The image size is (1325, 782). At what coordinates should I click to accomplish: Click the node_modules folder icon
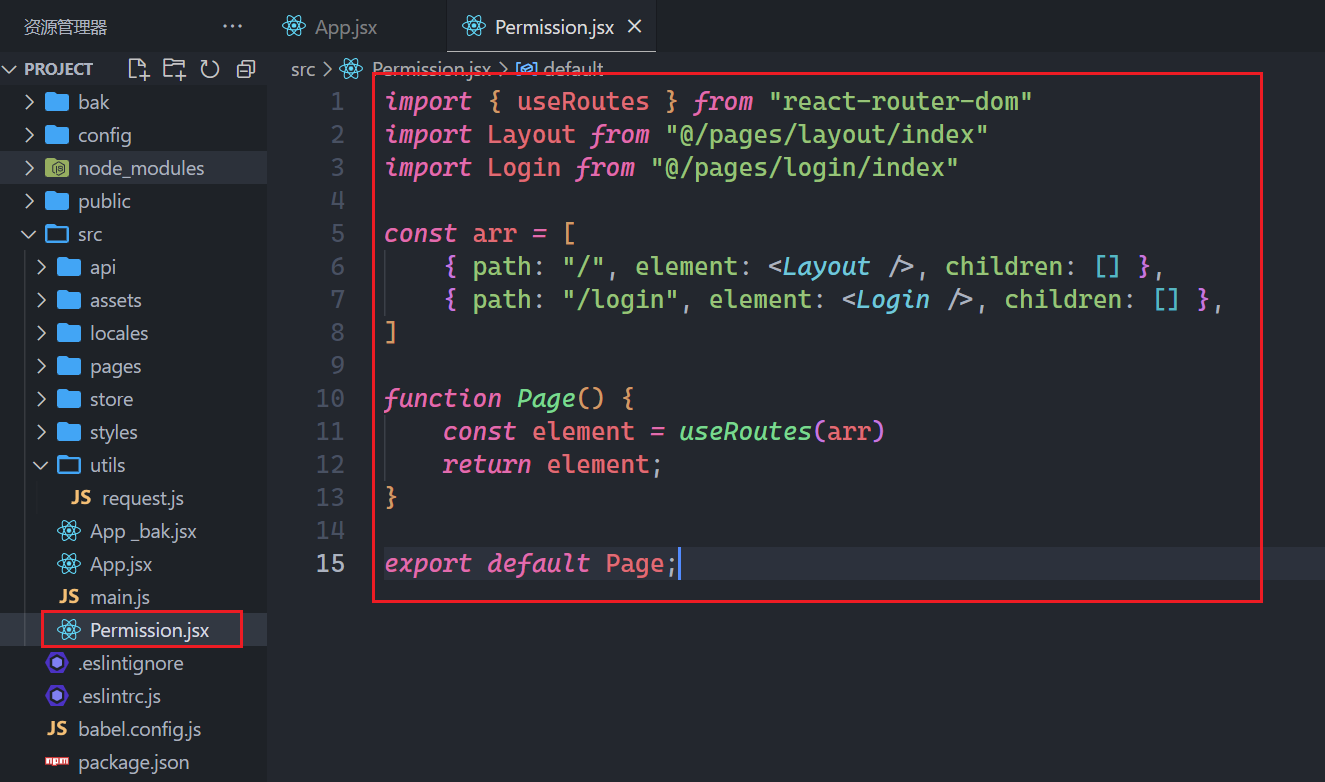[57, 168]
